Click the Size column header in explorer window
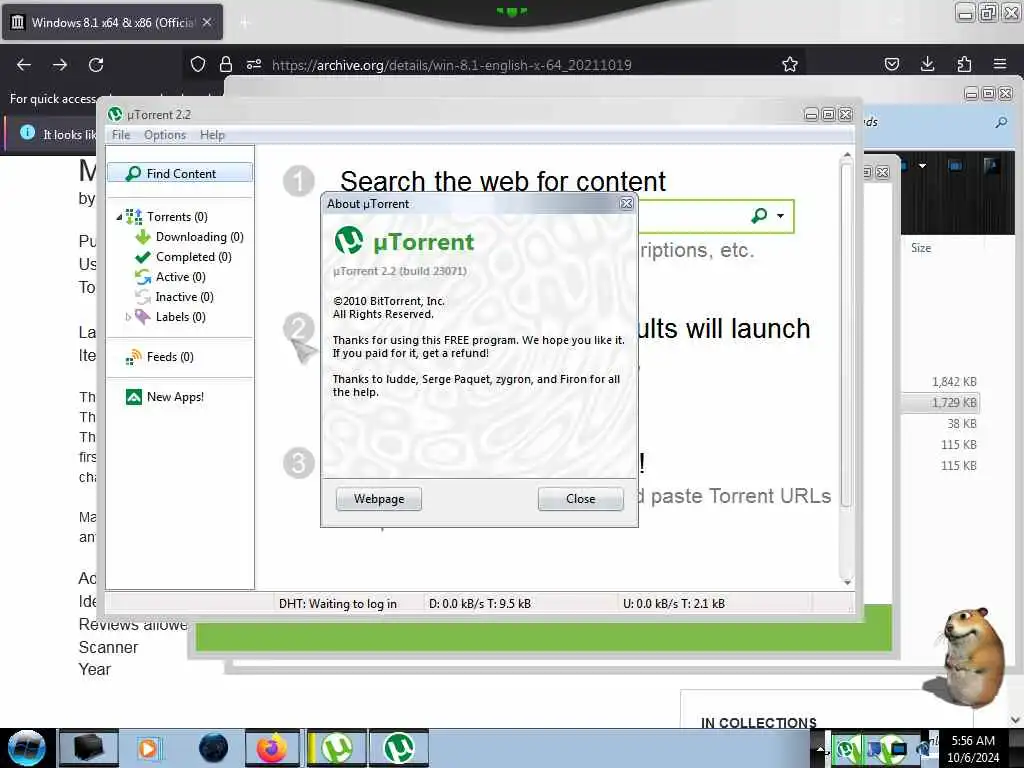 [921, 248]
